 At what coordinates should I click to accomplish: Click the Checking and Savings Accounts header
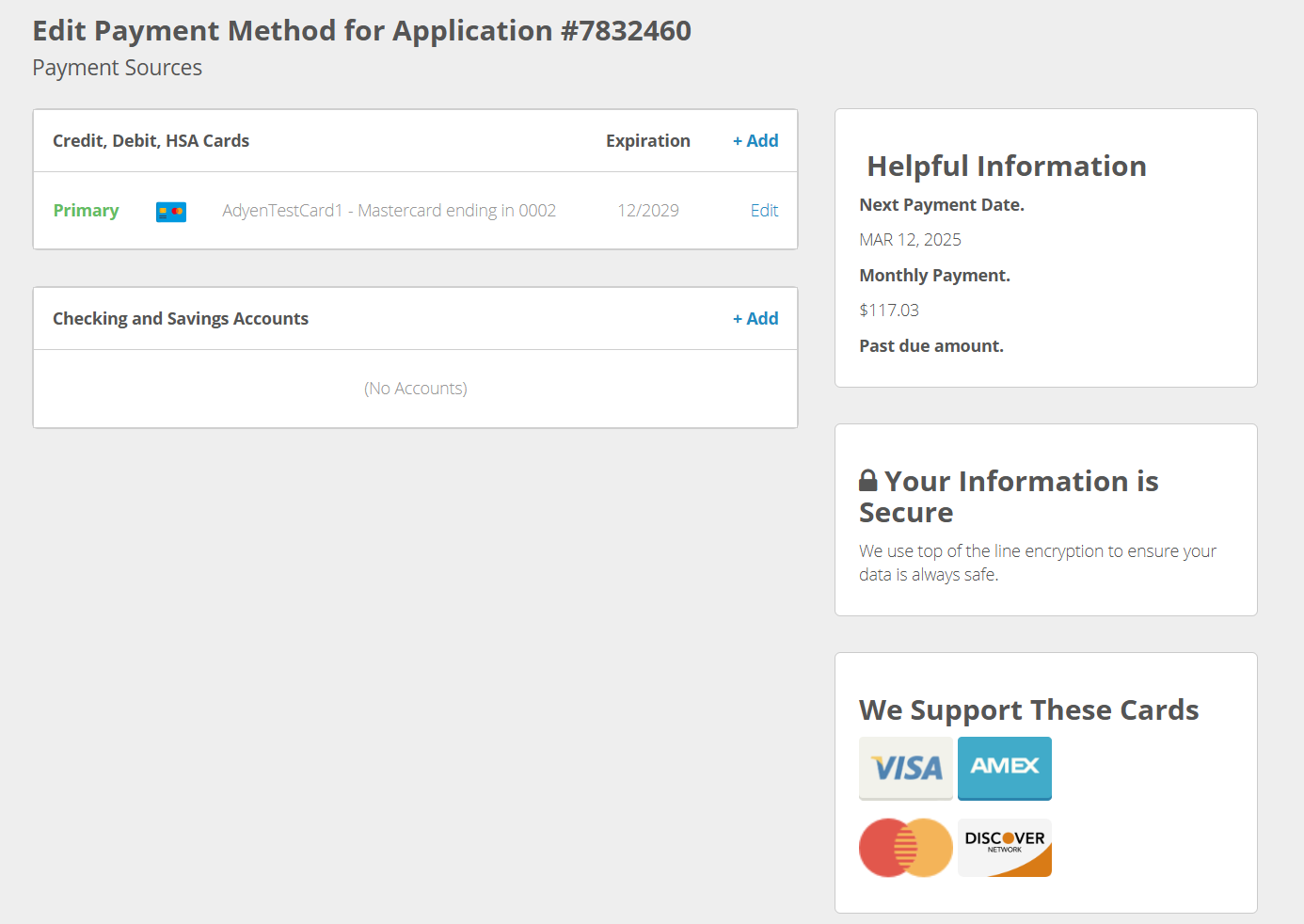pyautogui.click(x=181, y=319)
